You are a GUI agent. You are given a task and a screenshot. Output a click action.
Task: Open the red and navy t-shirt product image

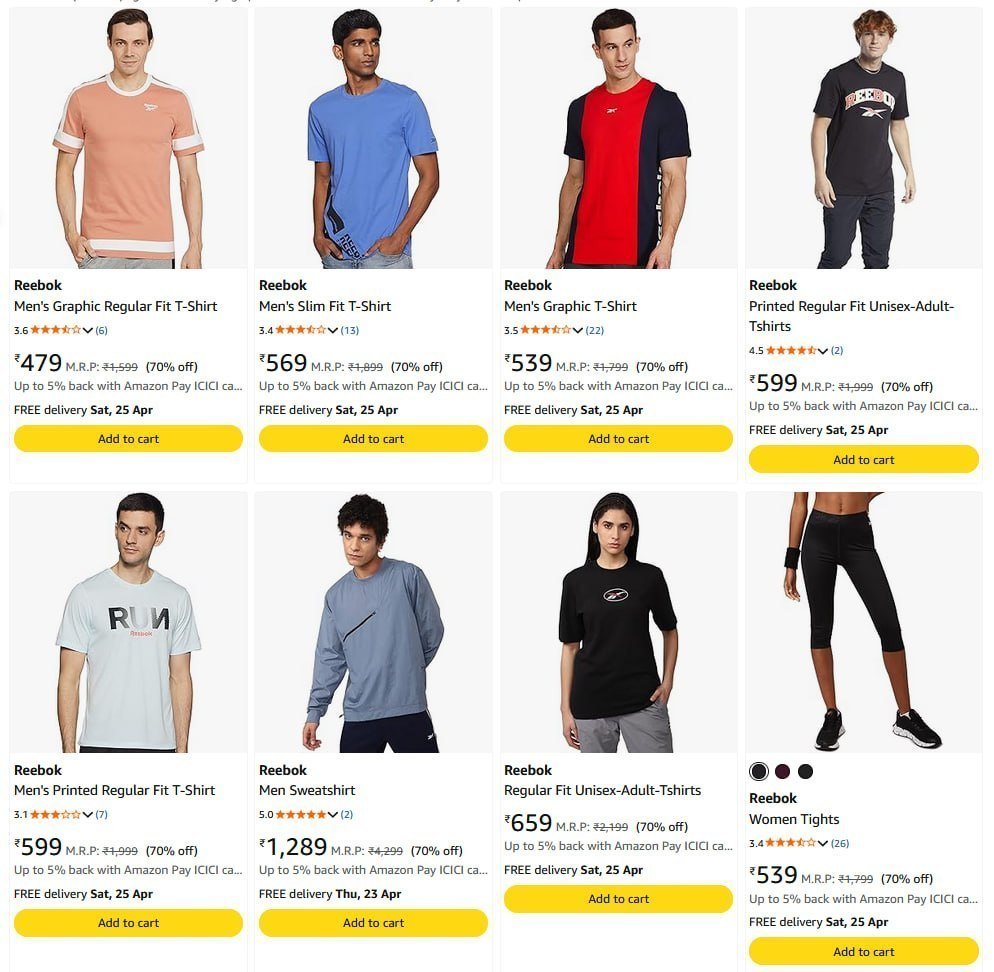click(x=619, y=138)
